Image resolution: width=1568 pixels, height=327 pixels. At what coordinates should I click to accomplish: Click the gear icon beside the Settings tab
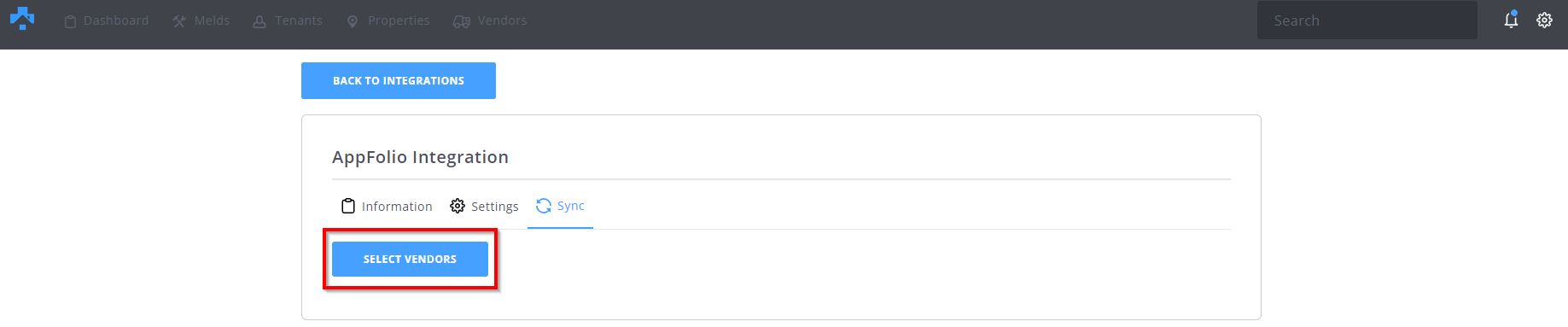pos(458,206)
